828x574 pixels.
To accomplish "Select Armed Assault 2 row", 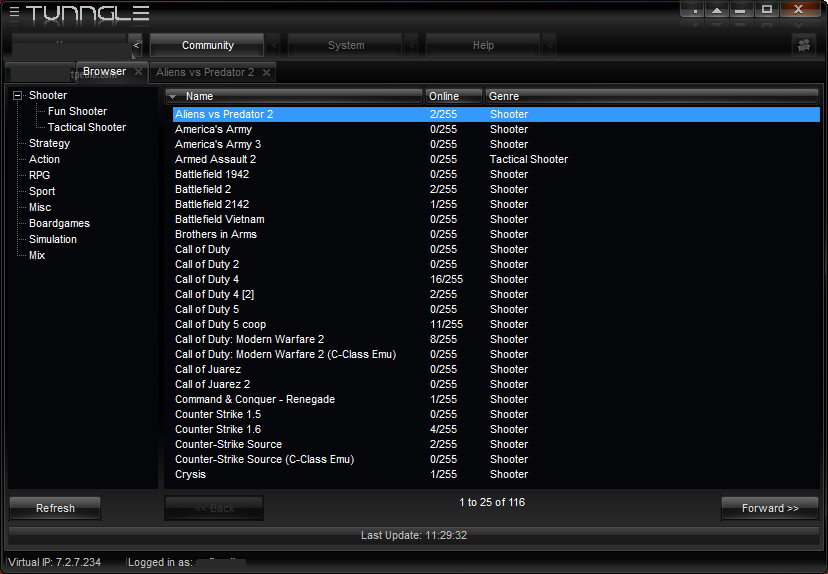I will coord(496,159).
